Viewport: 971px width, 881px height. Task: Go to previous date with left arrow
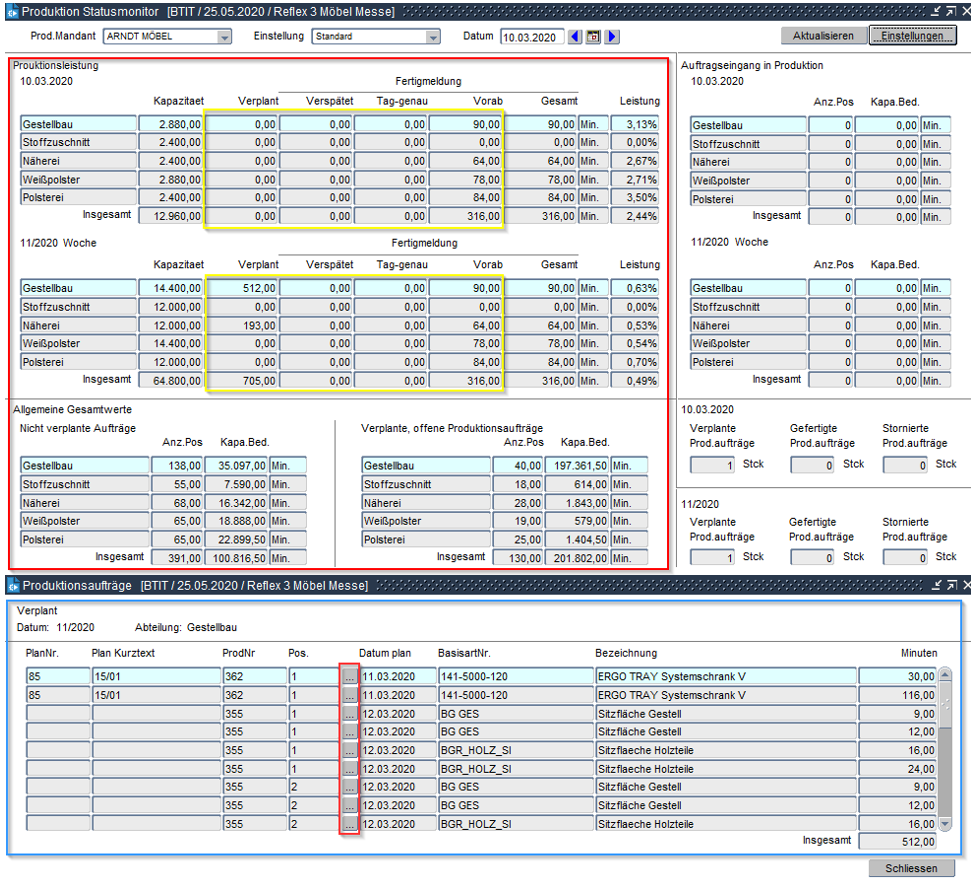point(575,37)
